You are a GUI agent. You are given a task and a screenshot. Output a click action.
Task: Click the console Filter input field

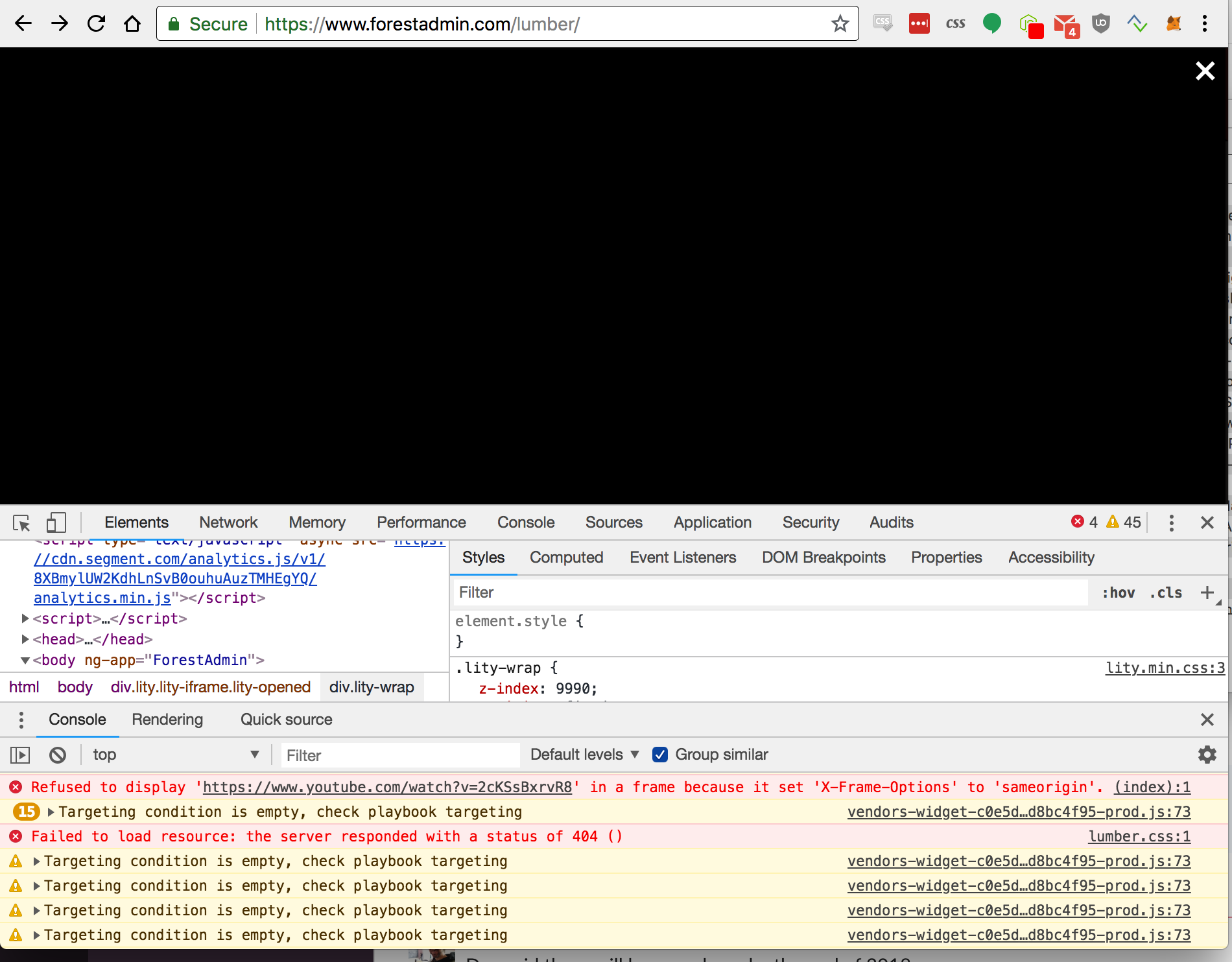pos(399,755)
